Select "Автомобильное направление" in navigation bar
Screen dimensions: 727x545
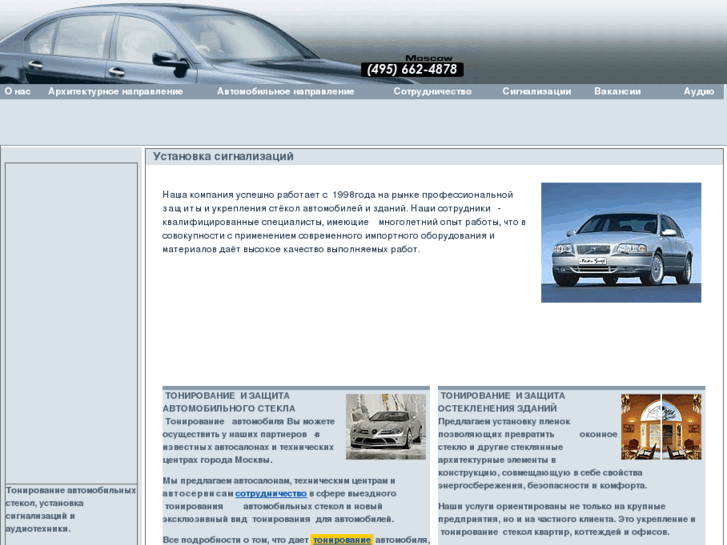pos(286,91)
